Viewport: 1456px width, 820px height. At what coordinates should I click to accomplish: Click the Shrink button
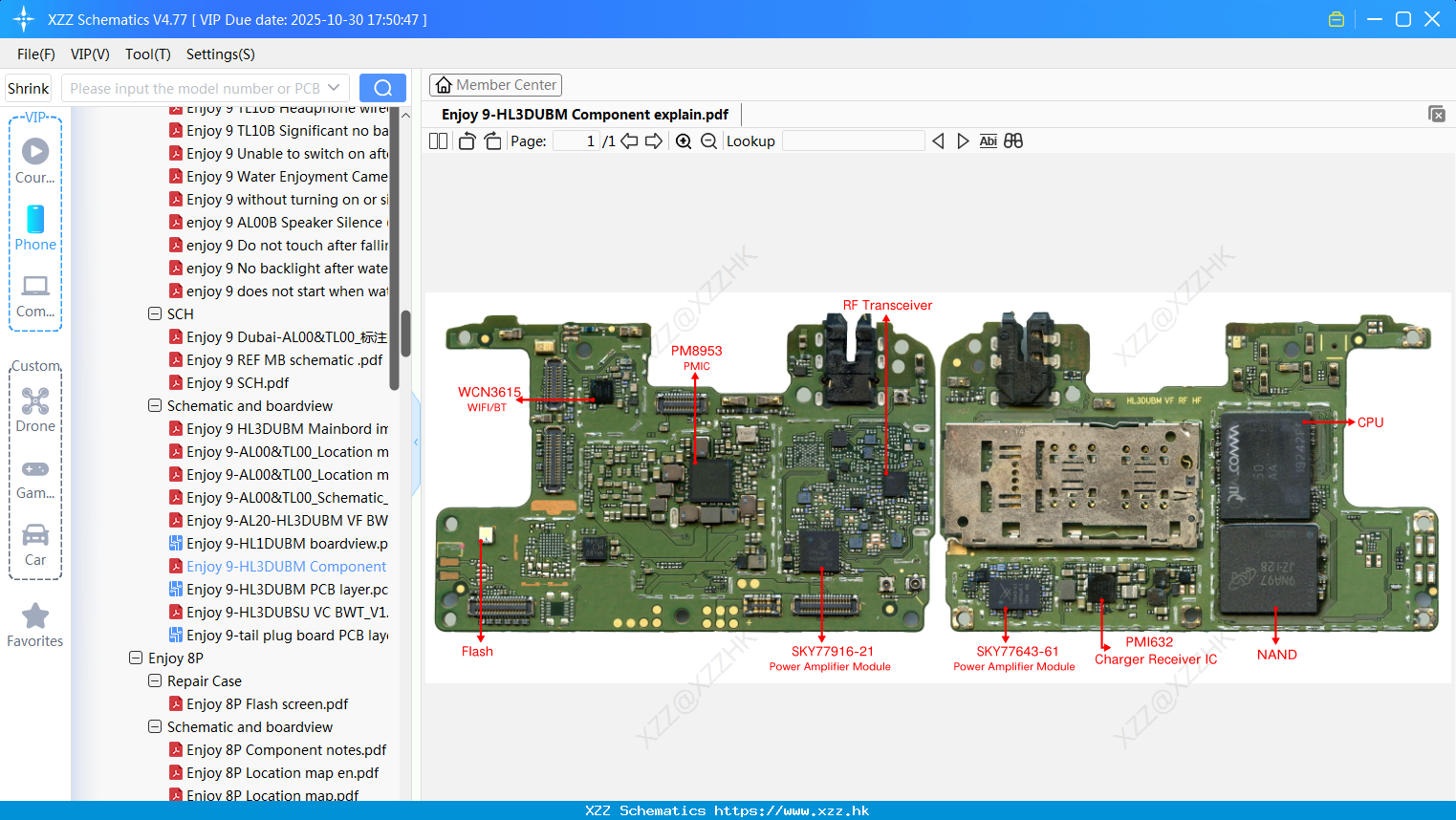pos(29,88)
